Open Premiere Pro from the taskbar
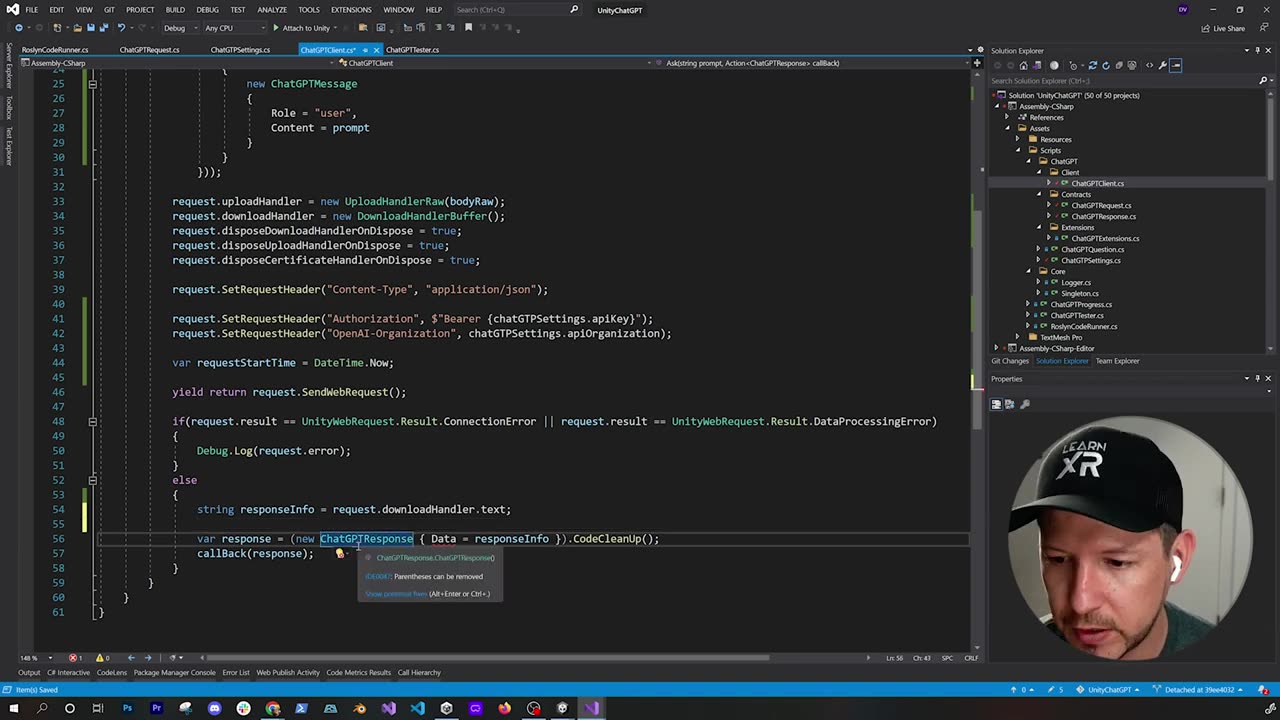 click(156, 708)
